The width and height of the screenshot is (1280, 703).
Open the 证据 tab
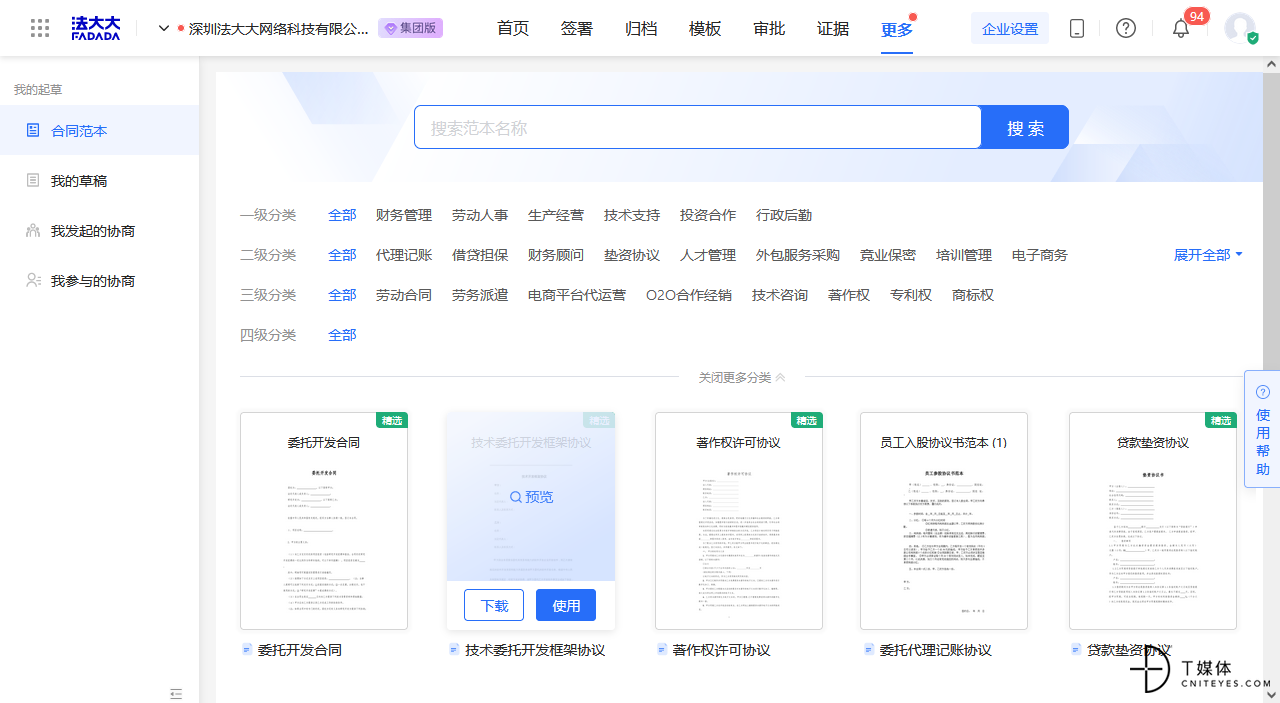coord(833,29)
